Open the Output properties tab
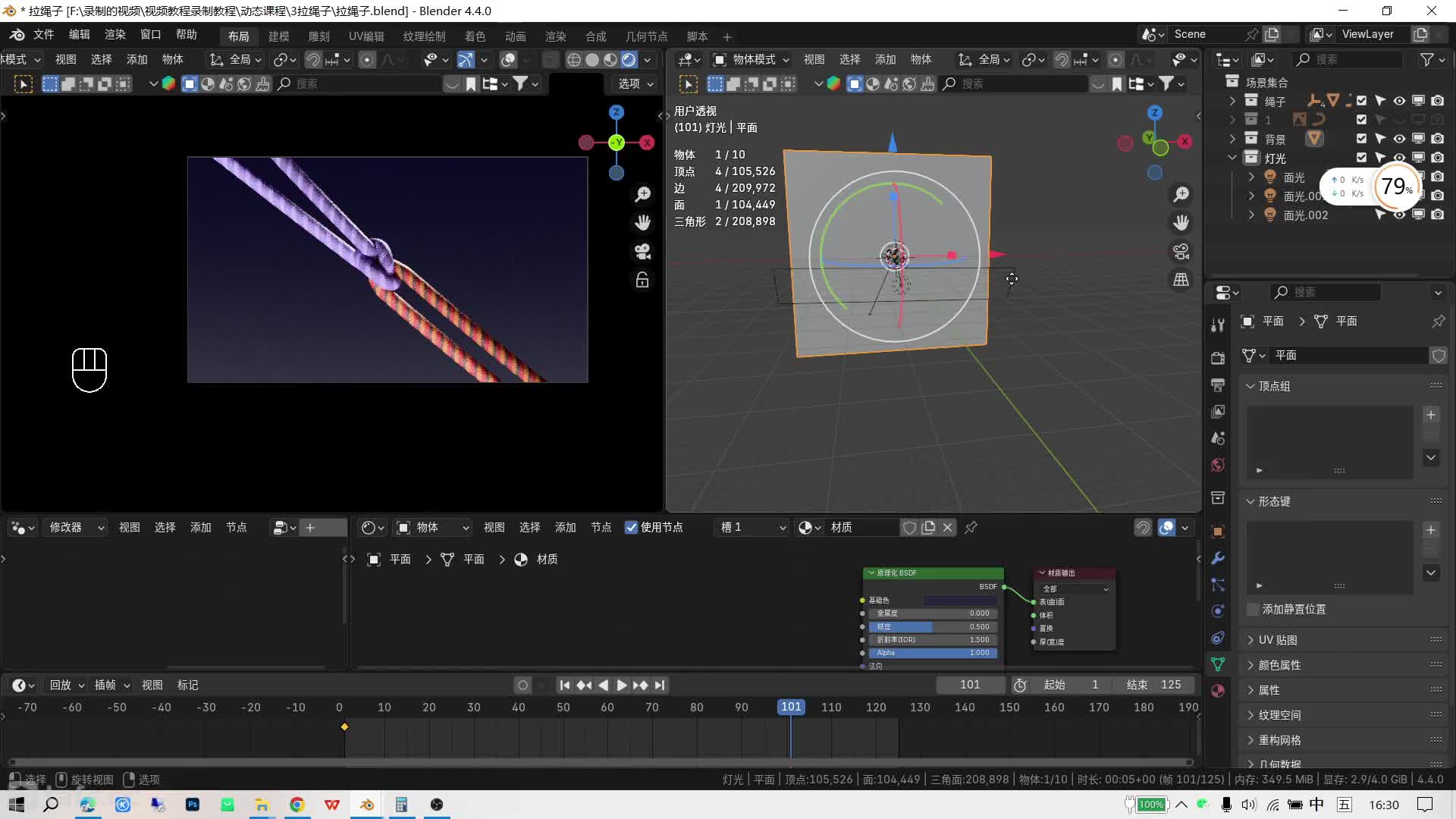 click(1218, 384)
